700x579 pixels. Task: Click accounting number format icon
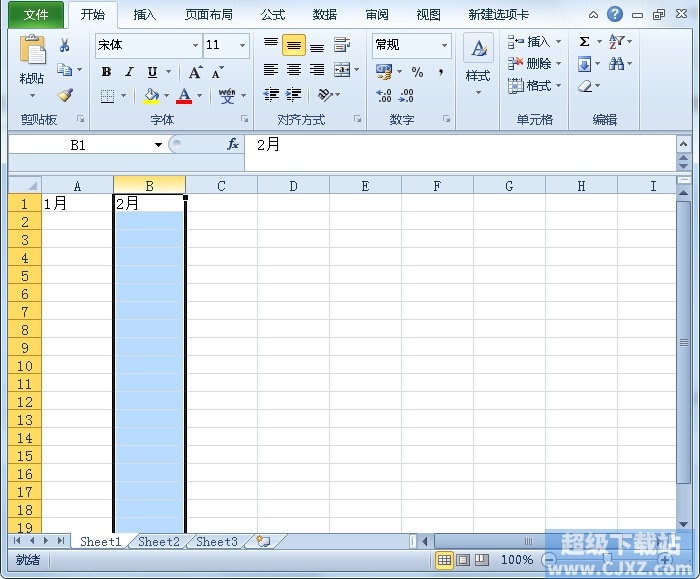[384, 71]
